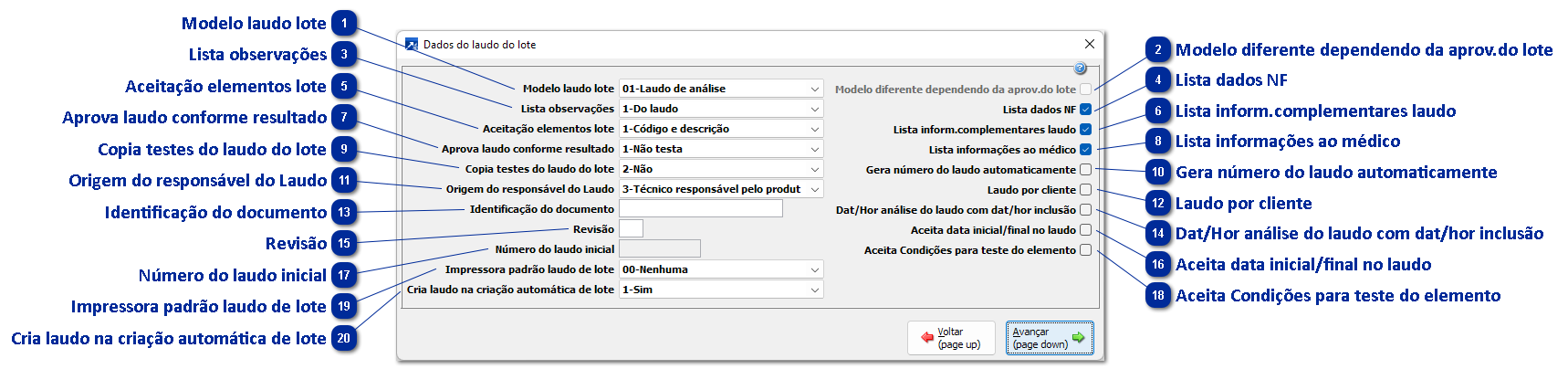Click the Revisão input field
Screen dimensions: 1568x369
(x=631, y=229)
